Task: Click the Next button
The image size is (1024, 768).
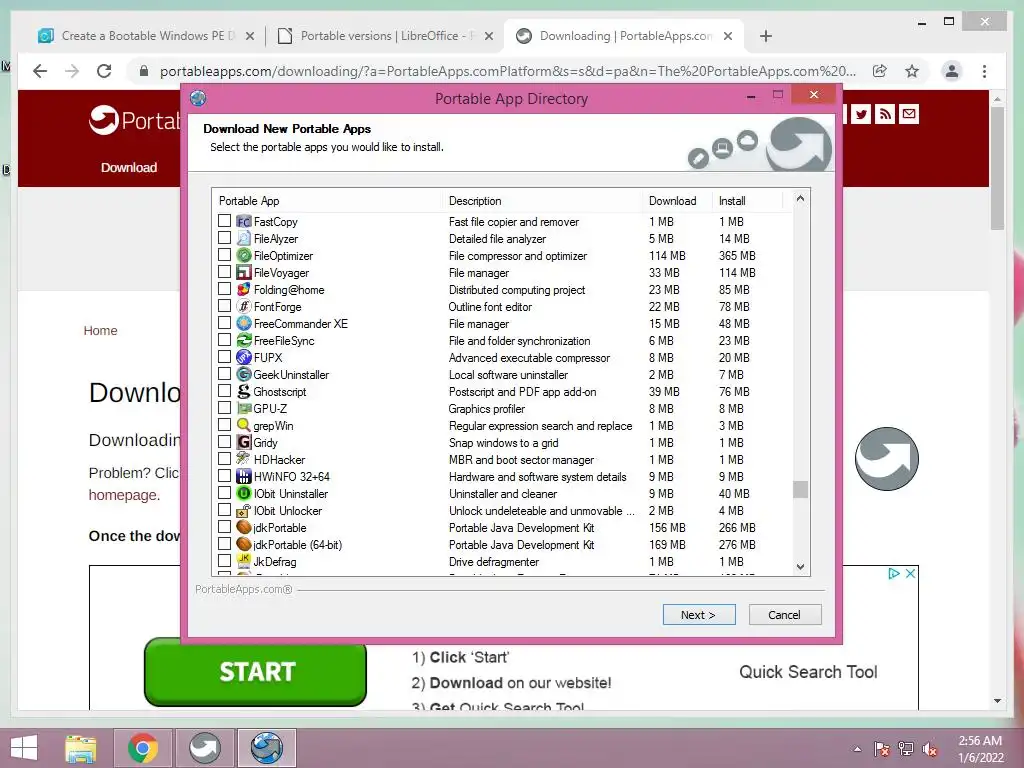Action: [699, 615]
